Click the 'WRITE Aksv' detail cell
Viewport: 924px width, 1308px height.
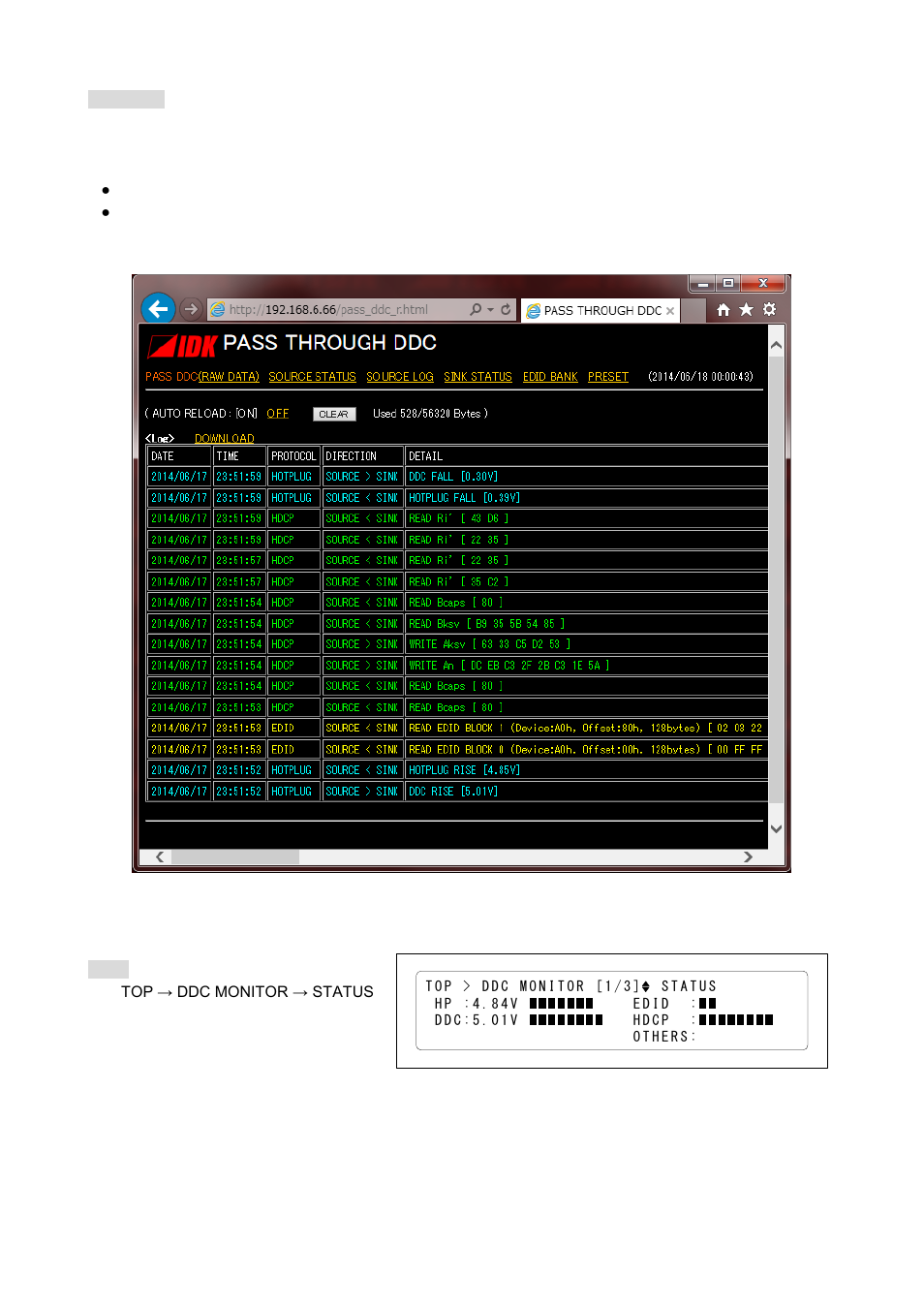tap(586, 644)
